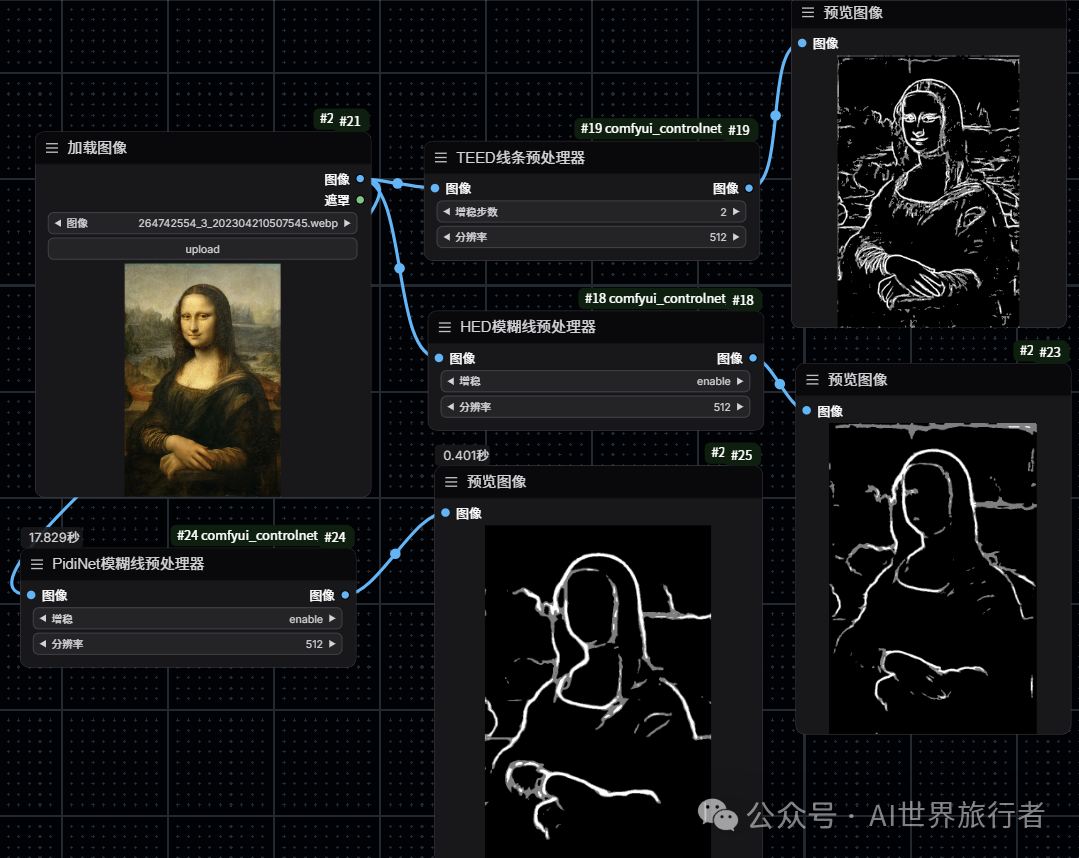Click the TEED line-art preview image

tap(928, 191)
